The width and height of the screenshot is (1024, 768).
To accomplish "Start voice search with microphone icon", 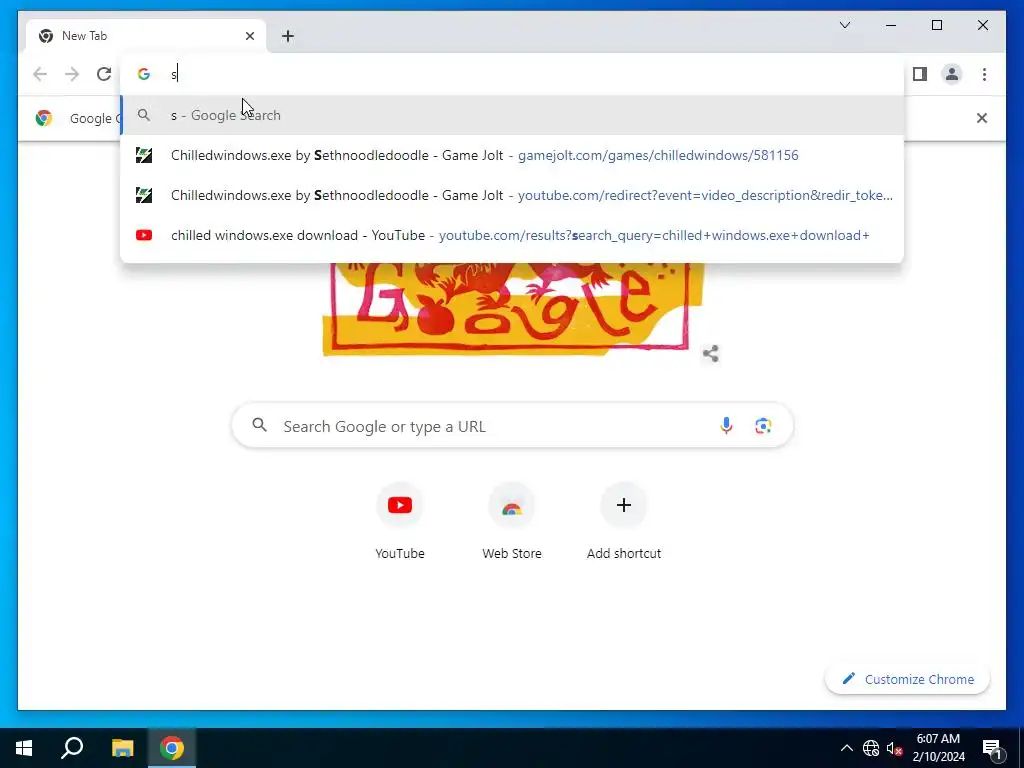I will (726, 426).
